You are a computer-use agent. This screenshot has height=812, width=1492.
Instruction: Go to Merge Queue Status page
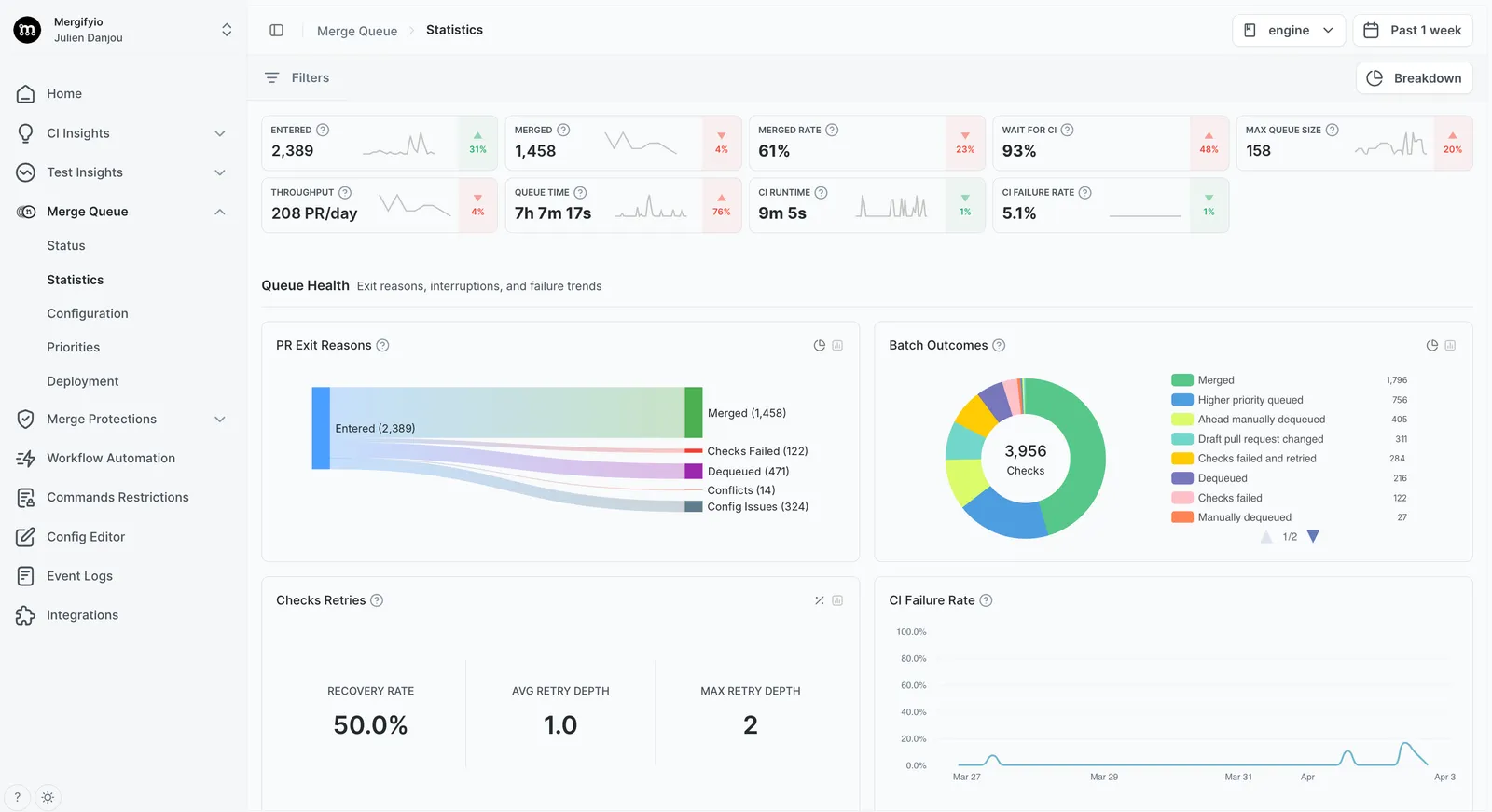click(x=66, y=245)
